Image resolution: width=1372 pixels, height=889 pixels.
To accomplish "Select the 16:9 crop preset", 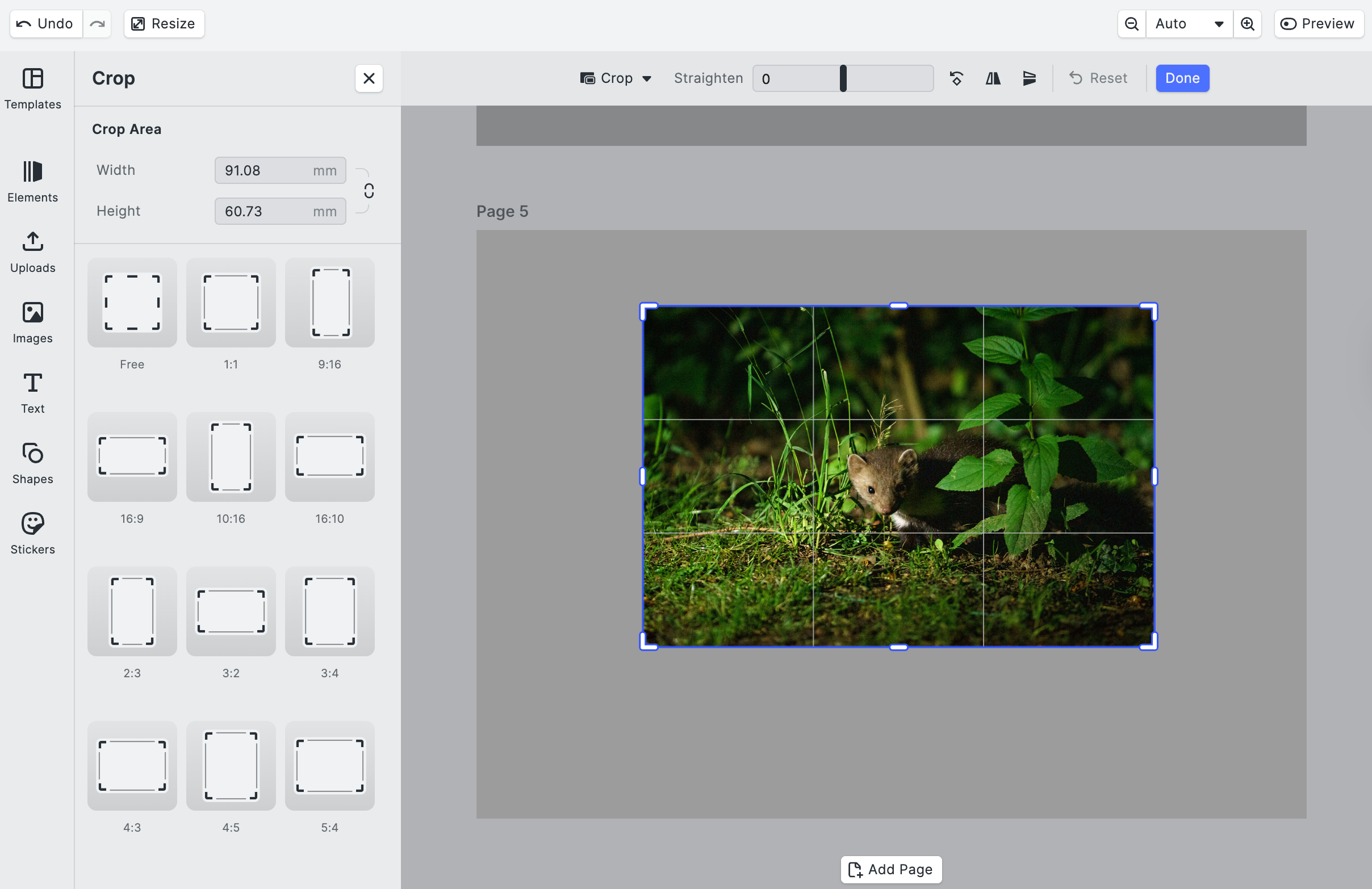I will coord(132,457).
